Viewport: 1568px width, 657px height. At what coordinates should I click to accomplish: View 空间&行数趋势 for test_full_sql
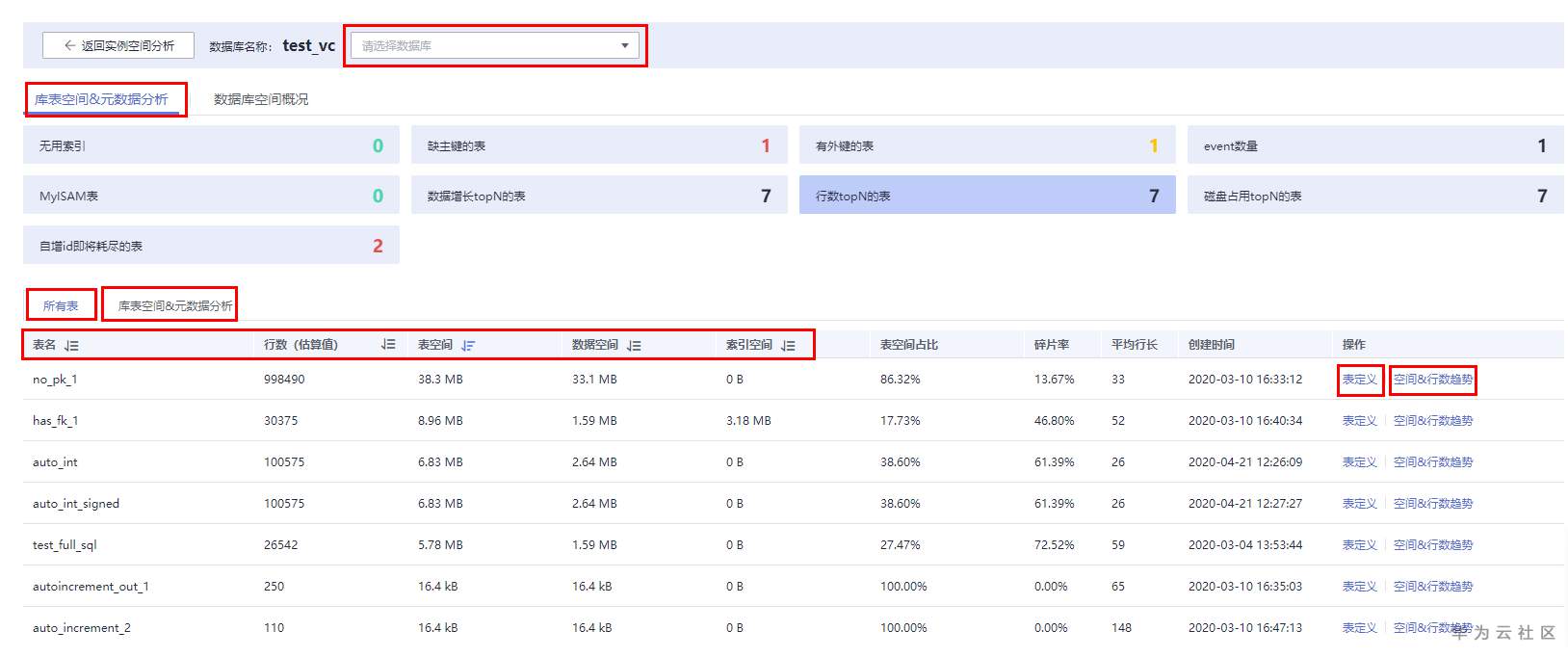coord(1433,545)
